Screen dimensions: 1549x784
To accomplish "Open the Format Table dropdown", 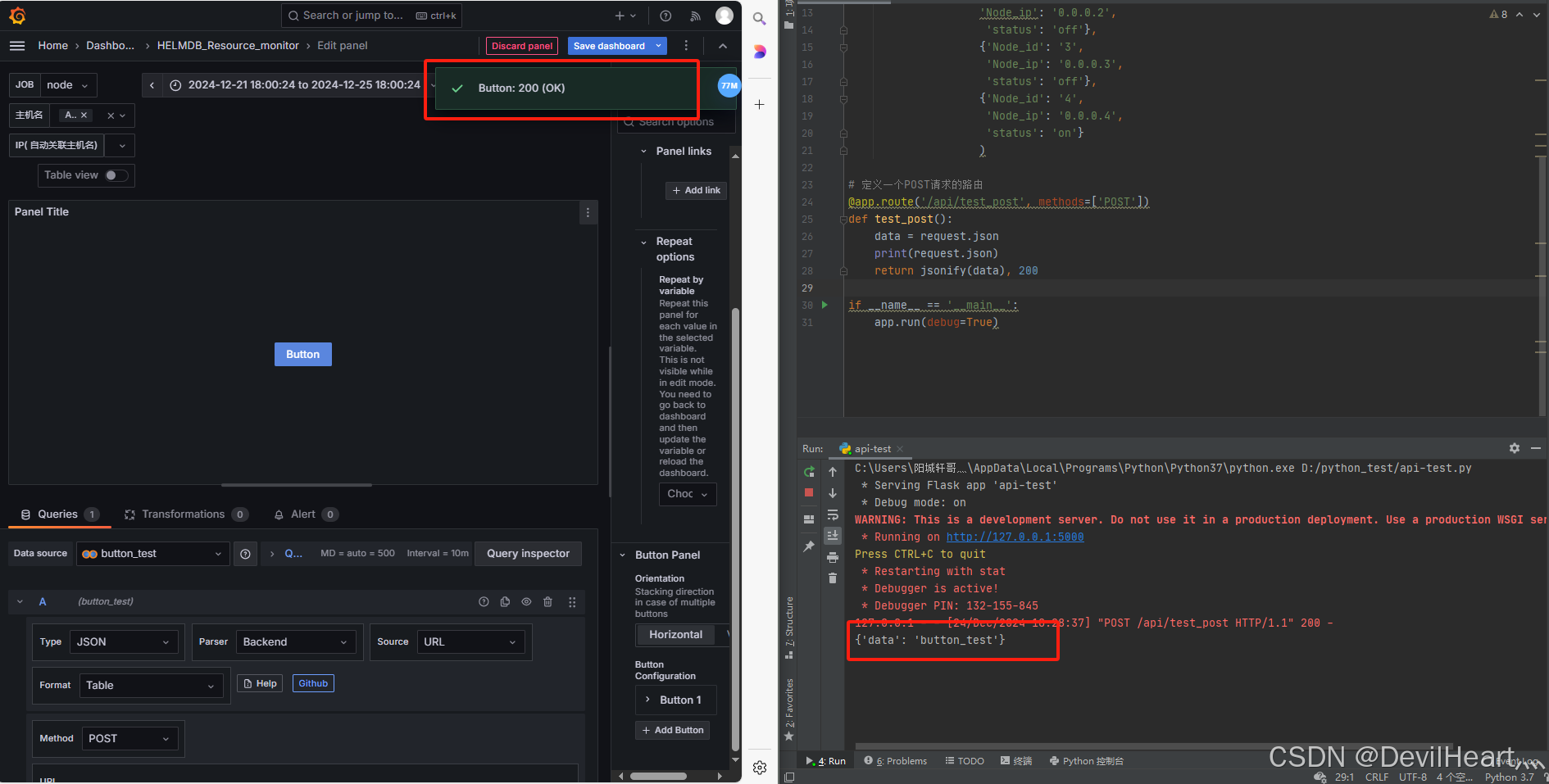I will pyautogui.click(x=151, y=686).
